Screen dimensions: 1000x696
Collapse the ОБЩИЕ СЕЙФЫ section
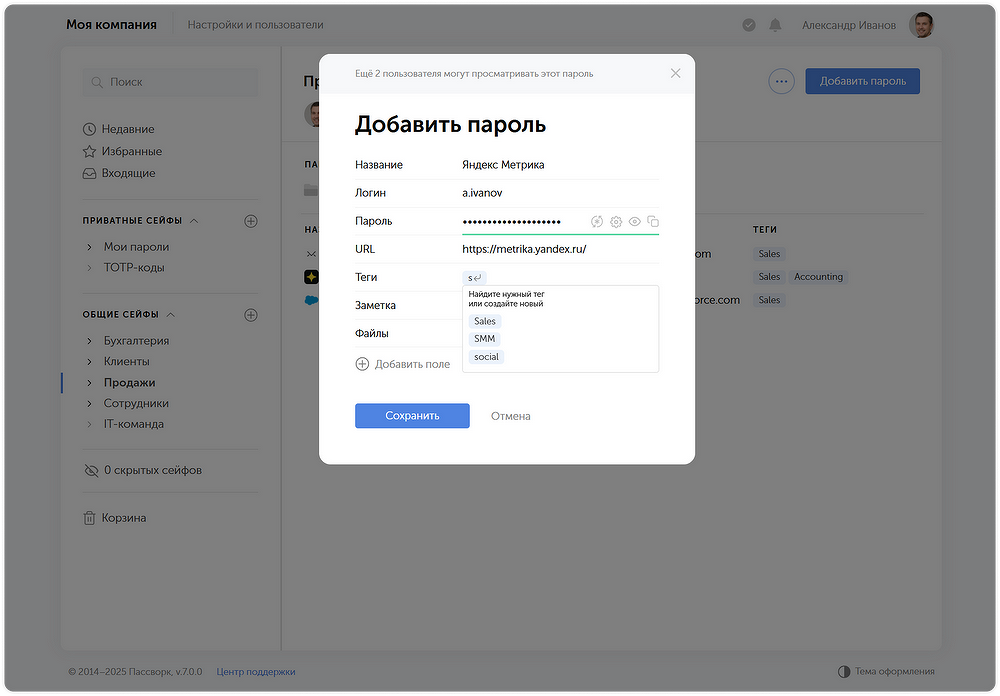[x=170, y=315]
